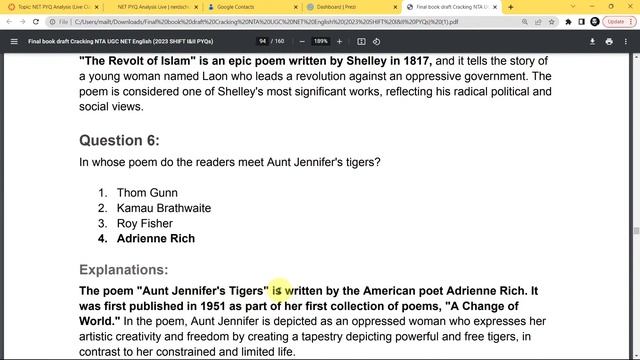Bookmark this page with the star
This screenshot has width=640, height=360.
(551, 22)
